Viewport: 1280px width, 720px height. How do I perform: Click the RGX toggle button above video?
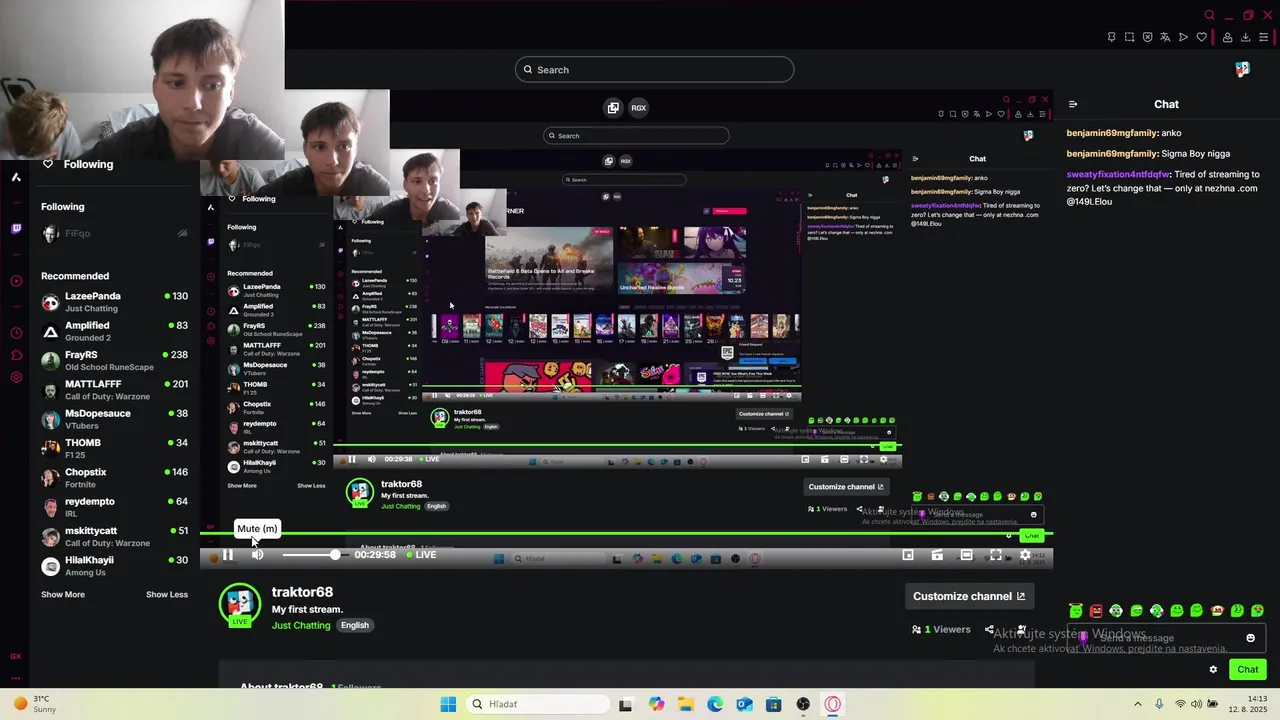click(x=638, y=108)
